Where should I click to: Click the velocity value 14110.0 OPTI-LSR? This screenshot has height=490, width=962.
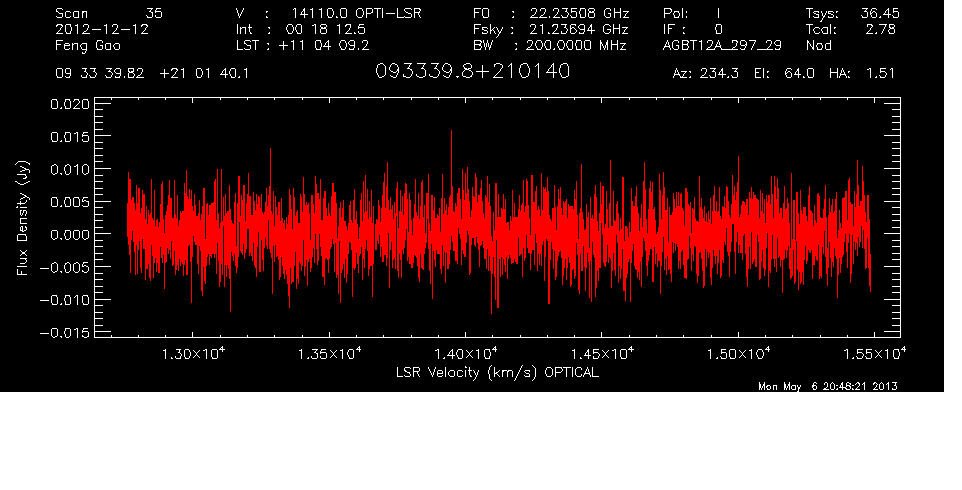click(x=356, y=13)
